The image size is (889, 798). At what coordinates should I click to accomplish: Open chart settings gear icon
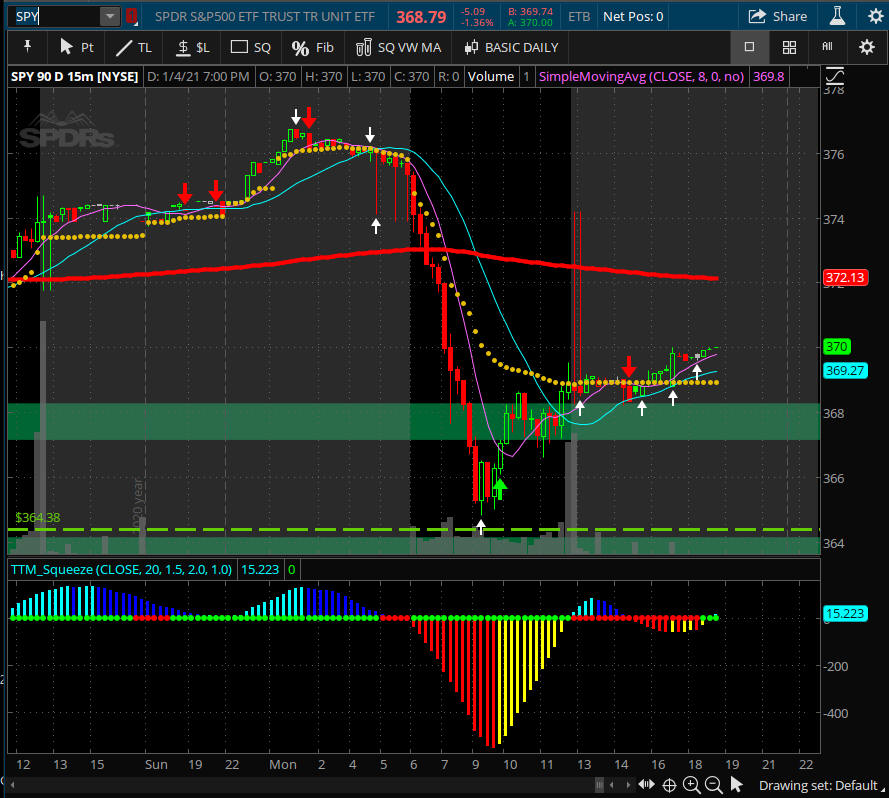pyautogui.click(x=867, y=47)
